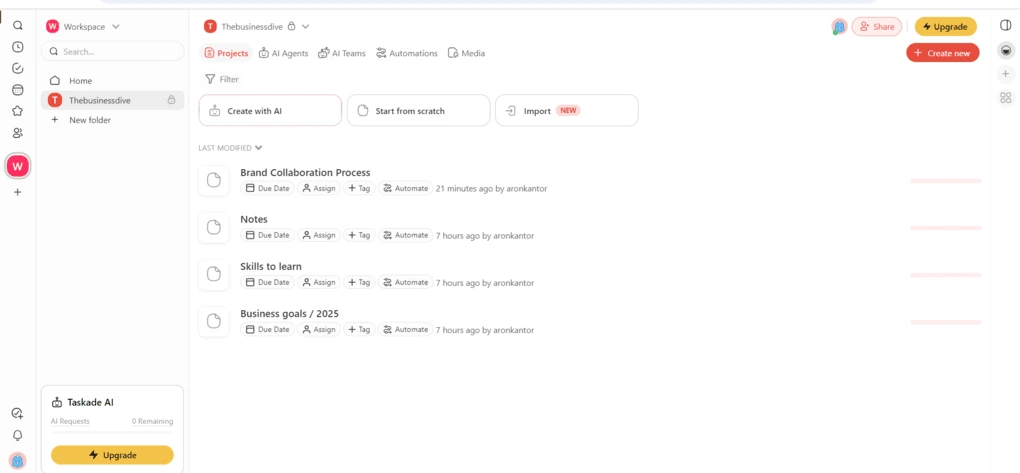1020x473 pixels.
Task: Go to Home in sidebar
Action: (x=113, y=81)
